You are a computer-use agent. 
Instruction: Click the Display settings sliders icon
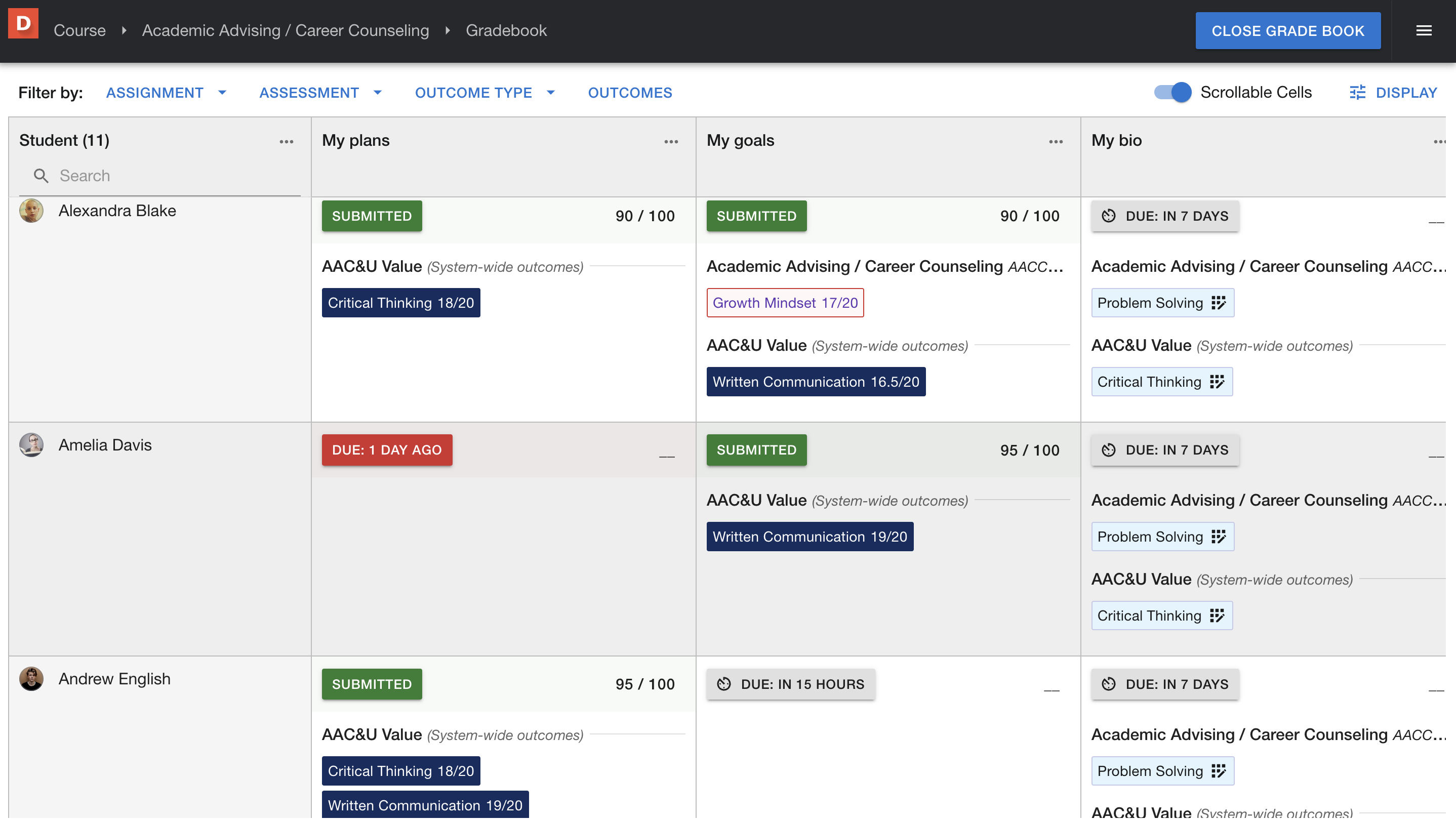click(x=1357, y=93)
